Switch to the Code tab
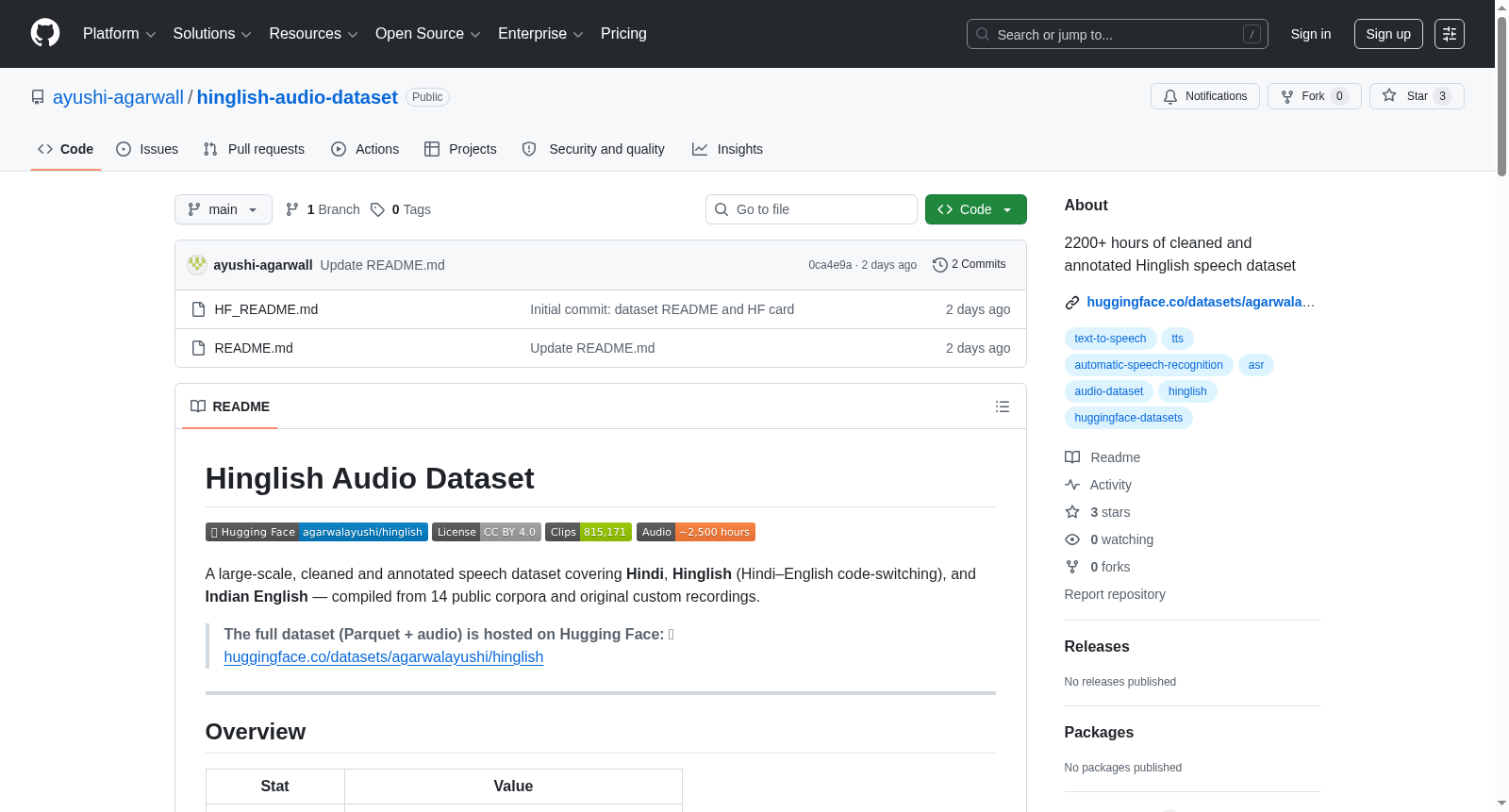The width and height of the screenshot is (1509, 812). (66, 149)
